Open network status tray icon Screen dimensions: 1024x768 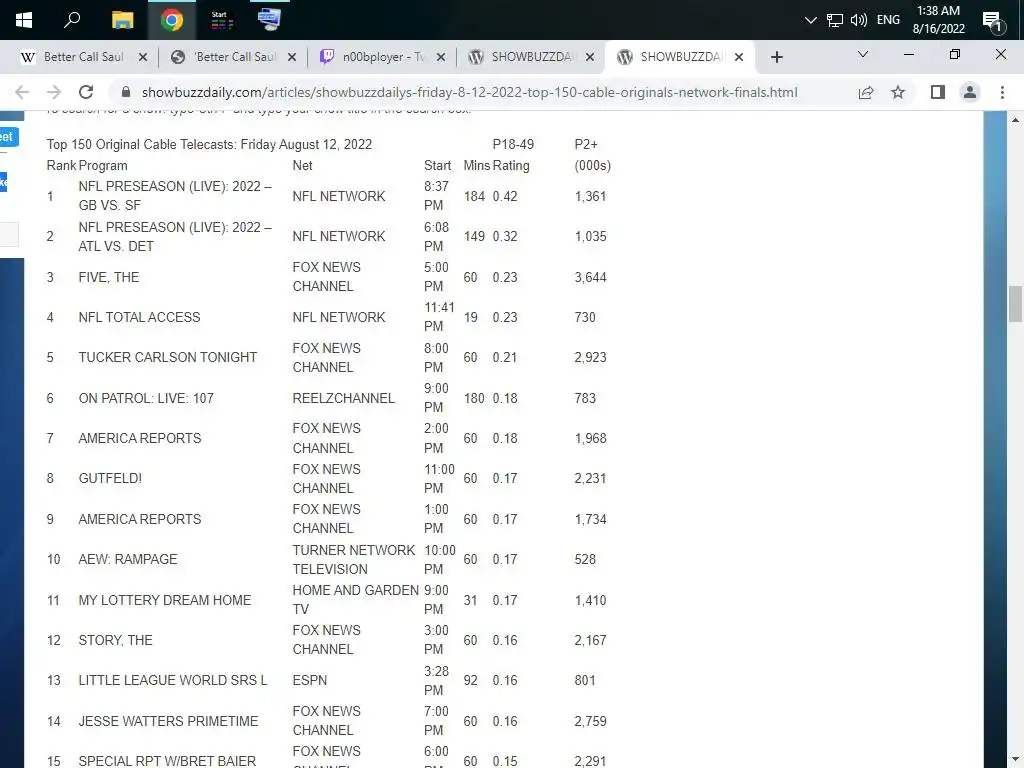(835, 20)
